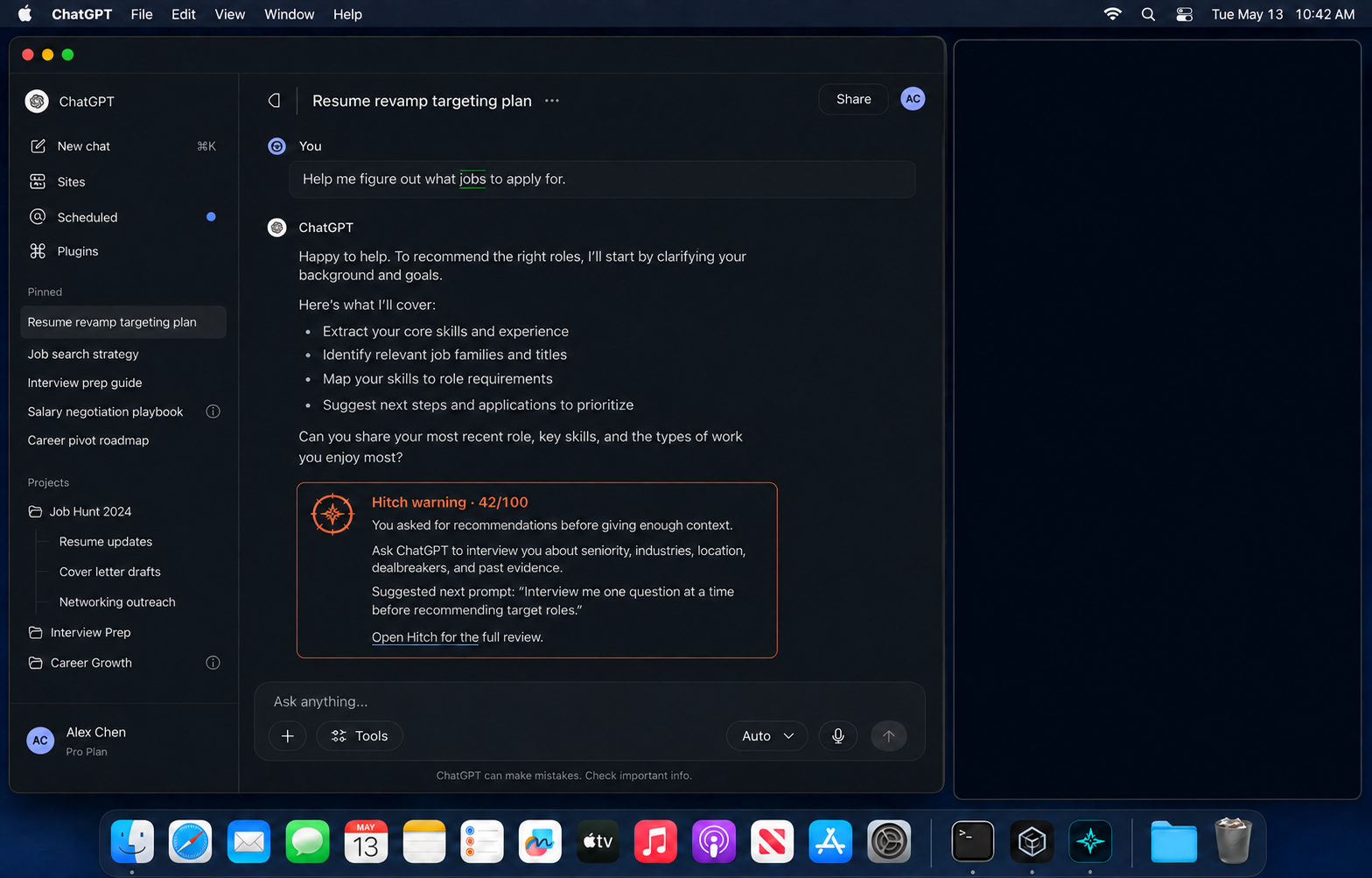Click the info icon beside Salary negotiation playbook
The height and width of the screenshot is (878, 1372).
pos(213,411)
